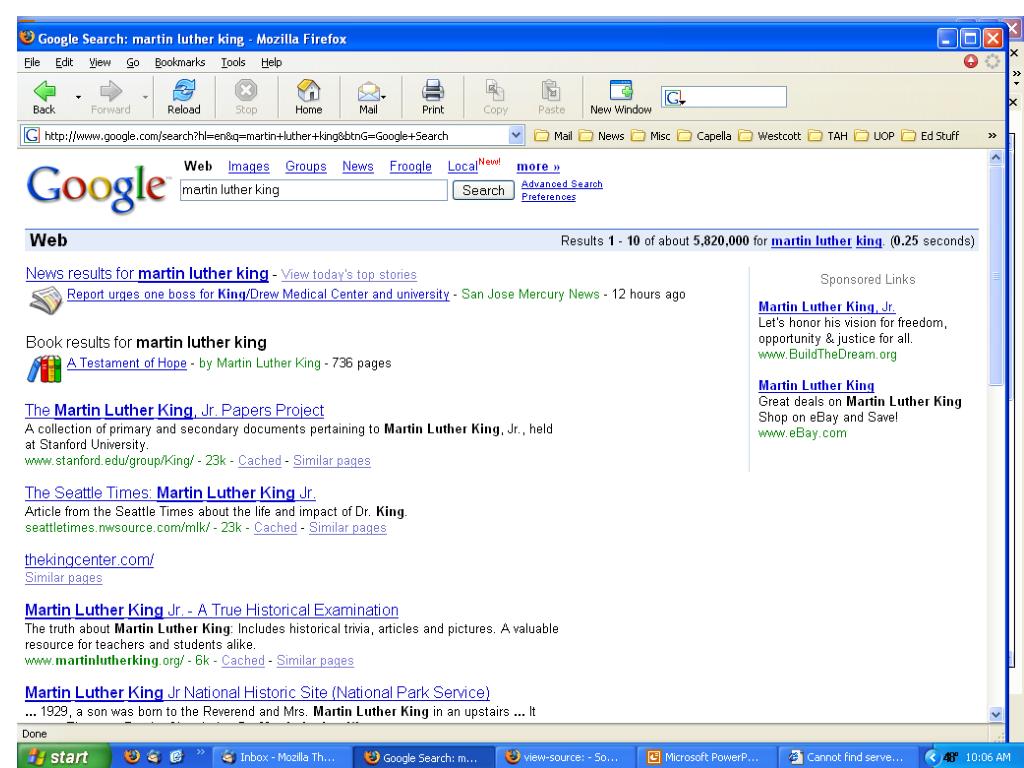Click the scrollbar up arrow
This screenshot has width=1024, height=768.
tap(996, 157)
